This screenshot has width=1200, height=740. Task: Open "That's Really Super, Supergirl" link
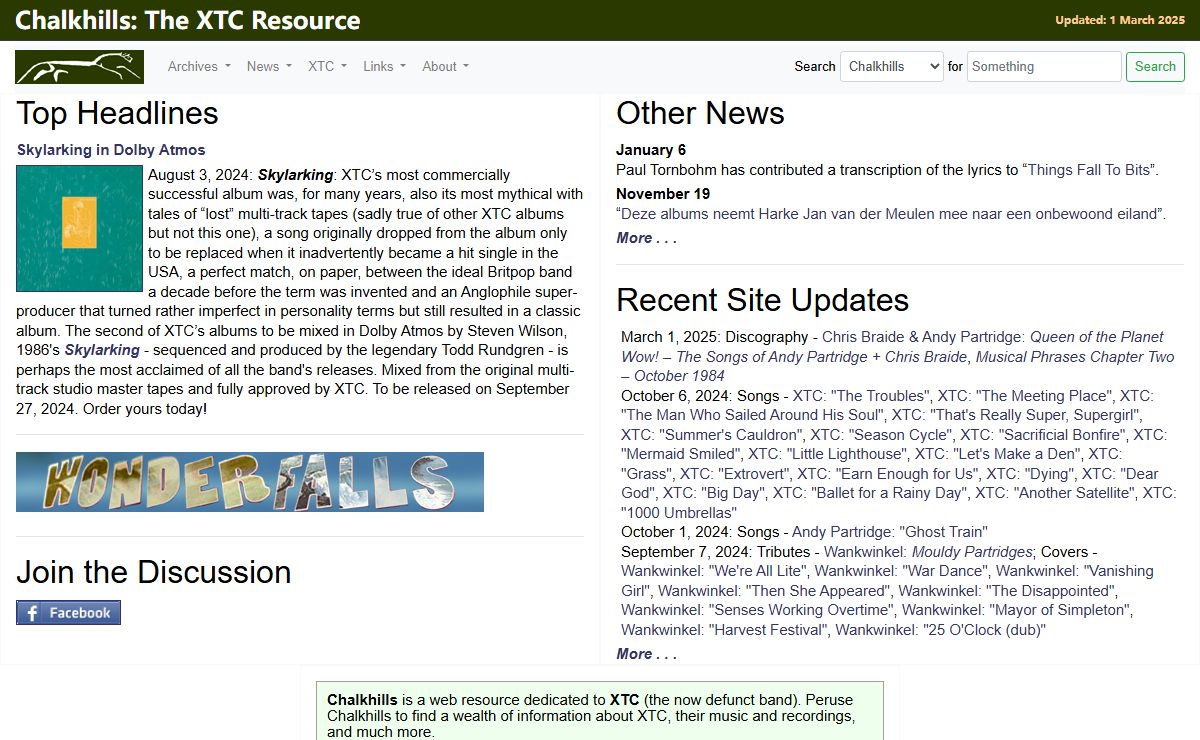pyautogui.click(x=1017, y=415)
